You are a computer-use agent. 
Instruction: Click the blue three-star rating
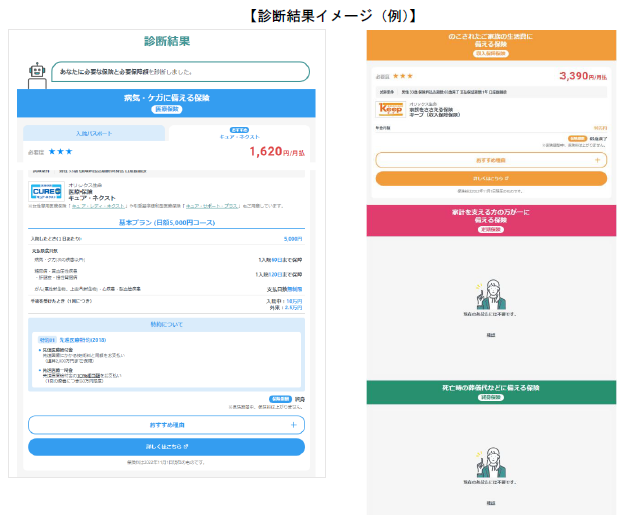(x=60, y=151)
